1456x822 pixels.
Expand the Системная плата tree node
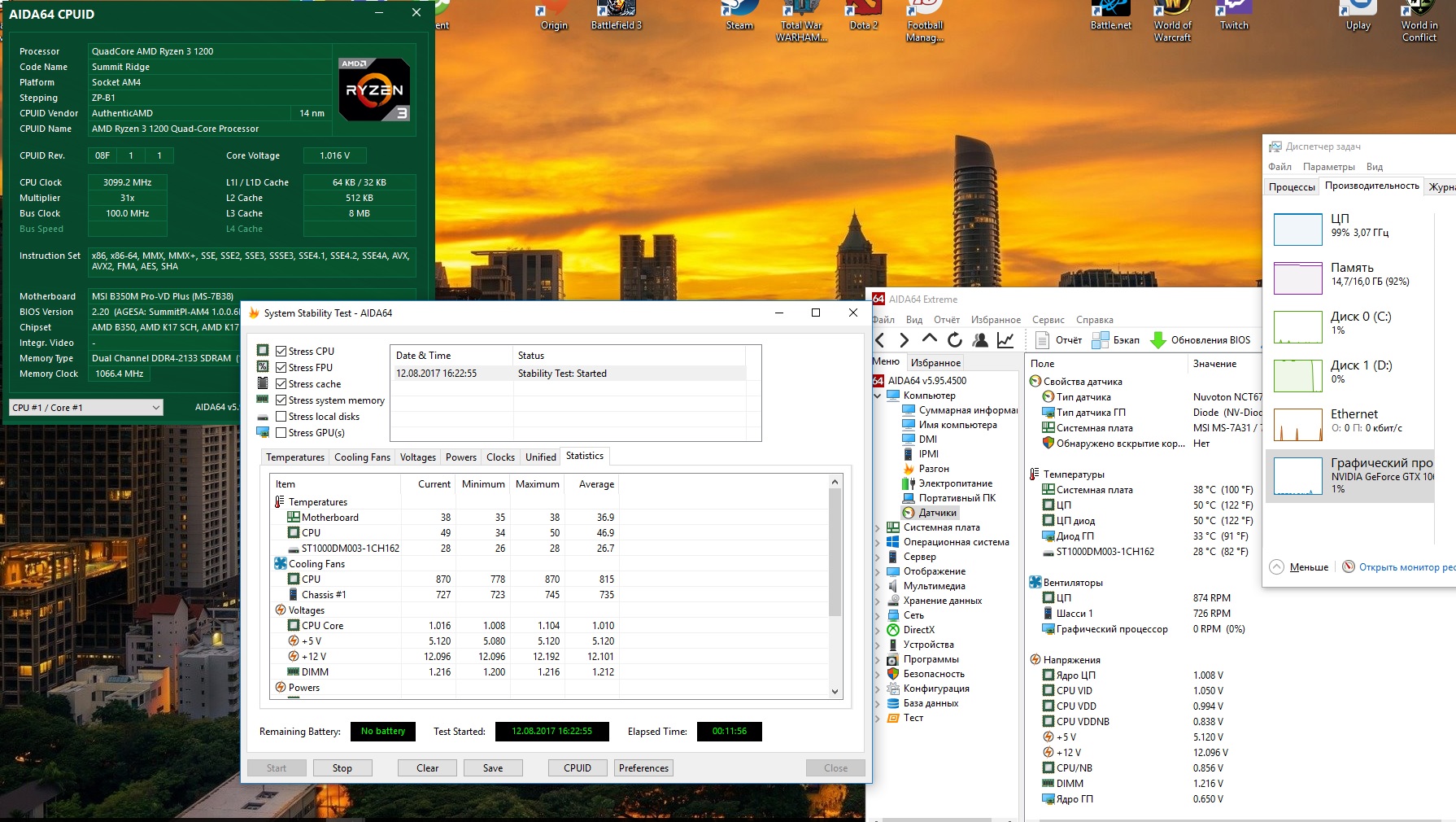click(878, 527)
